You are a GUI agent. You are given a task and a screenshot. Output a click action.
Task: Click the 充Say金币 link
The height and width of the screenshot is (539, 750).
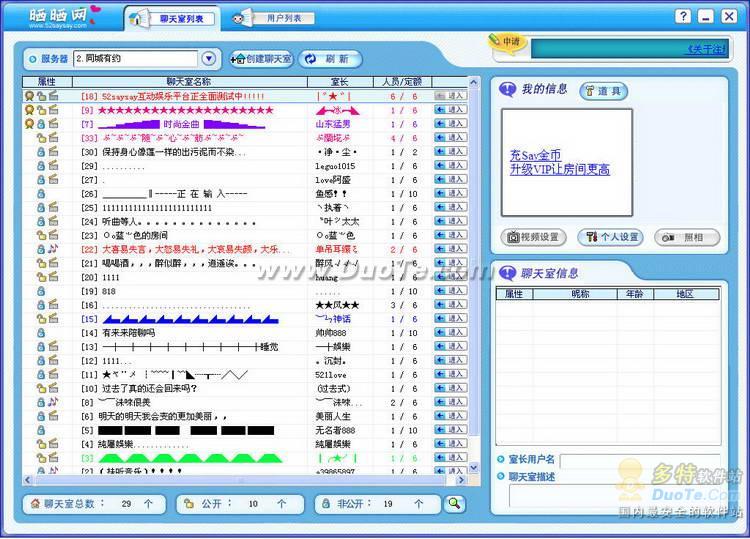[535, 155]
